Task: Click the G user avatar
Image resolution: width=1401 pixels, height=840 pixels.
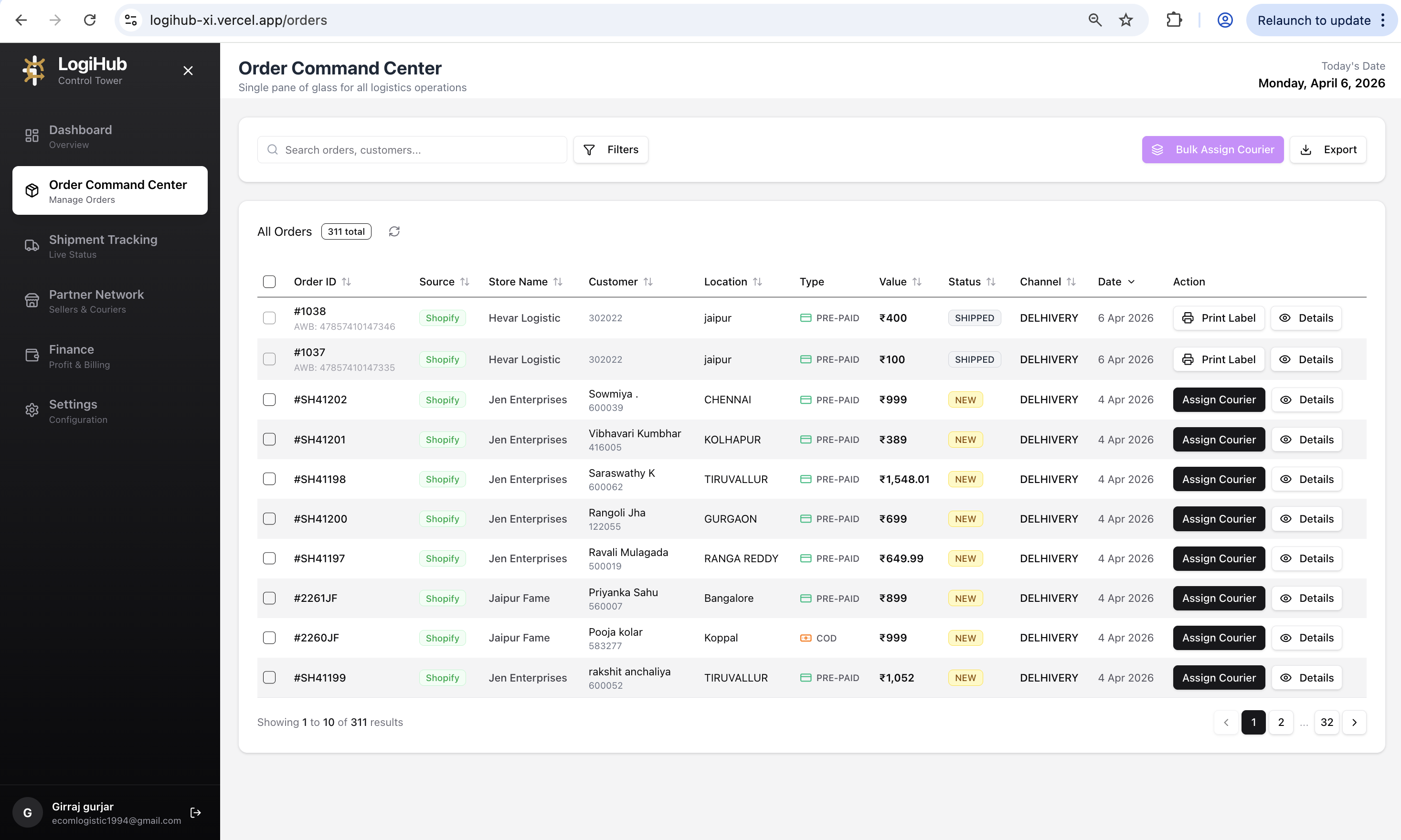Action: pos(27,812)
